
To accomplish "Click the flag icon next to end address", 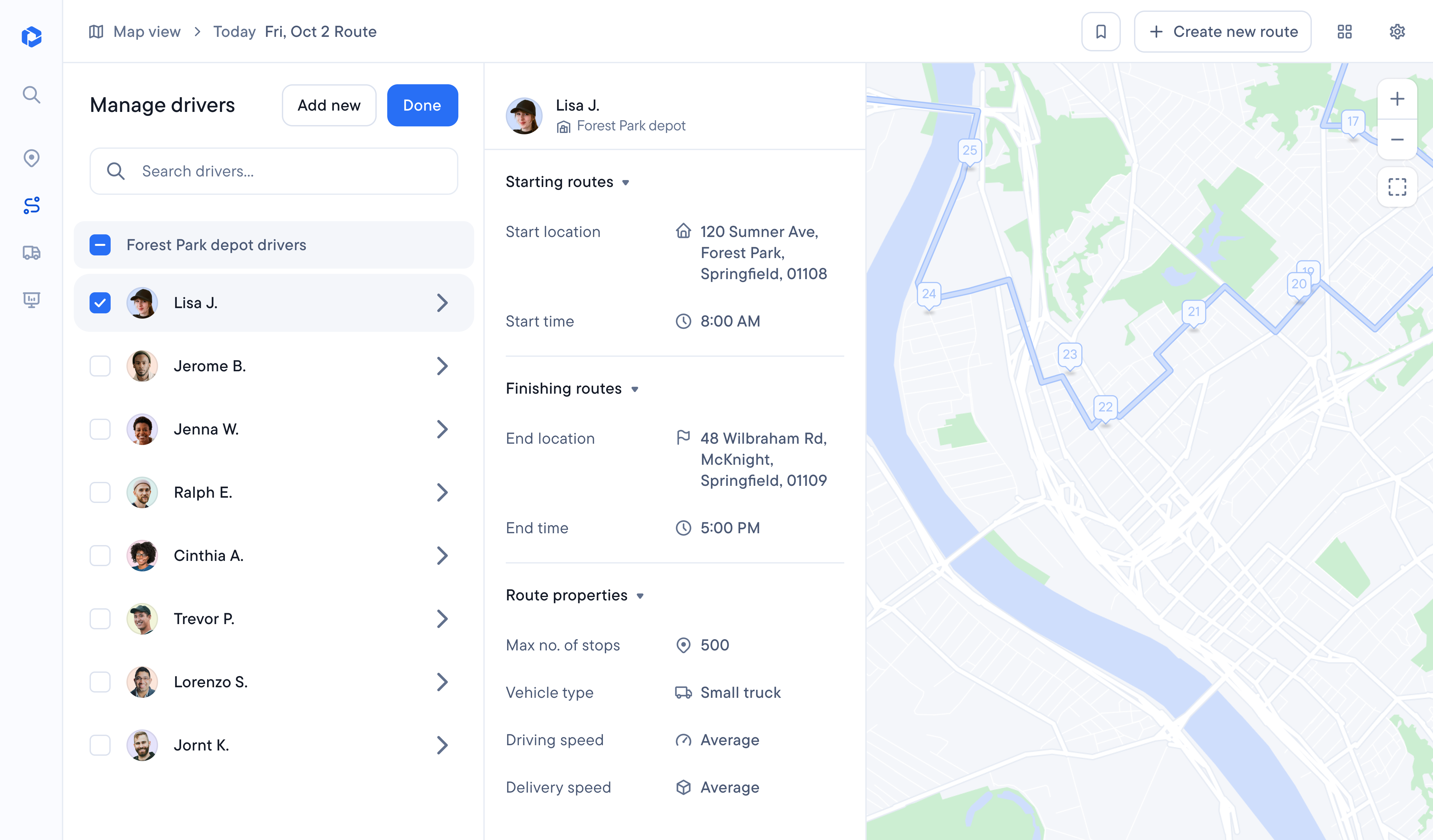I will pyautogui.click(x=683, y=438).
